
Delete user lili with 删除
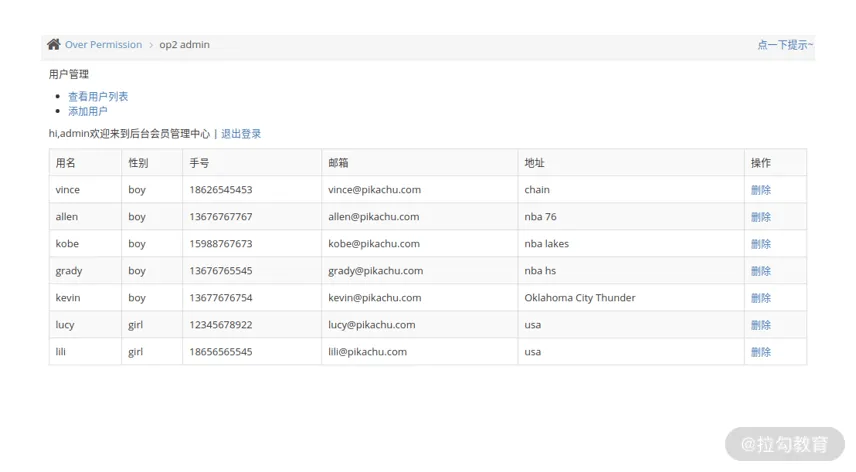pyautogui.click(x=760, y=352)
